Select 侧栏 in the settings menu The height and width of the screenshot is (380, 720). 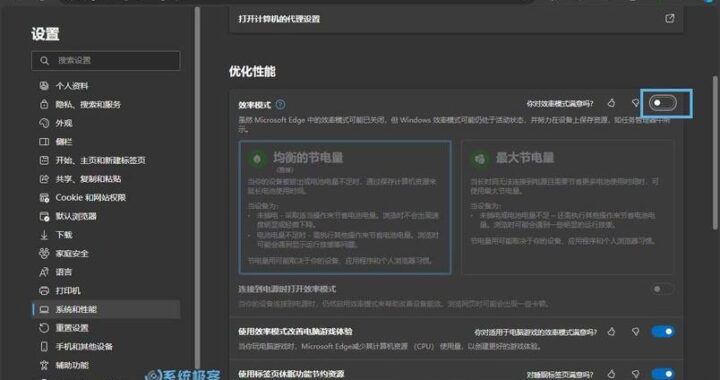[x=106, y=142]
